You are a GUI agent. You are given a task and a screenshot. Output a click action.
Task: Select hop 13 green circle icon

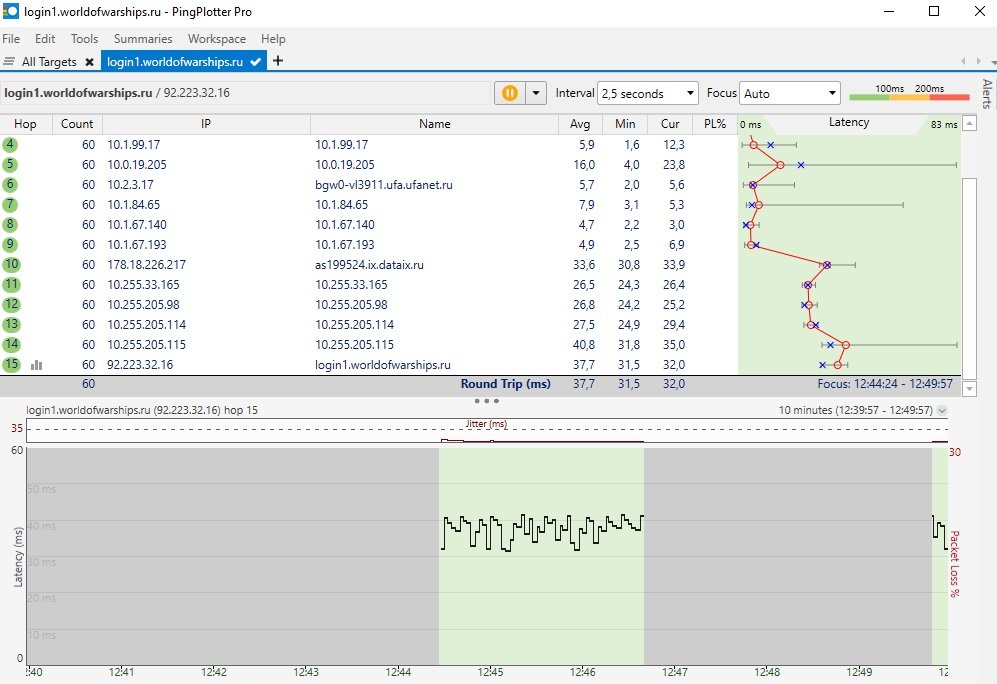11,325
